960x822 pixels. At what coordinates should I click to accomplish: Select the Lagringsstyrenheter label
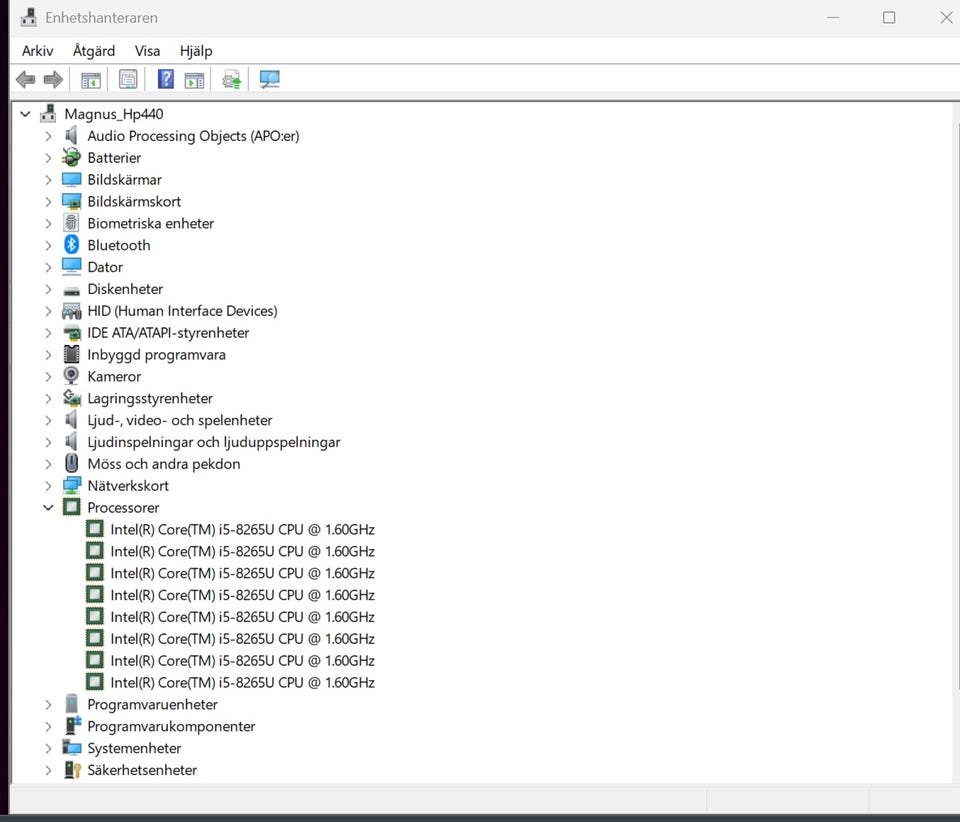tap(150, 398)
